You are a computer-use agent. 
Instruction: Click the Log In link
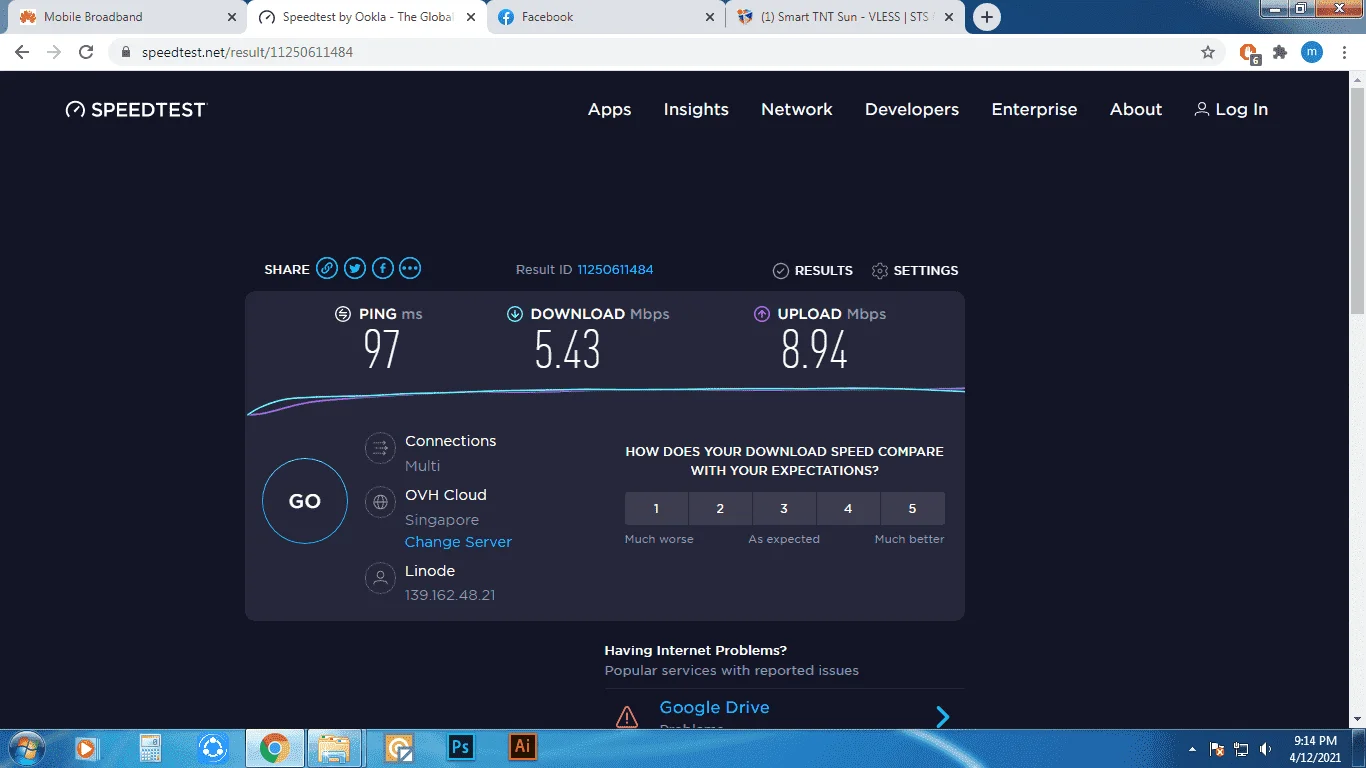pyautogui.click(x=1231, y=110)
